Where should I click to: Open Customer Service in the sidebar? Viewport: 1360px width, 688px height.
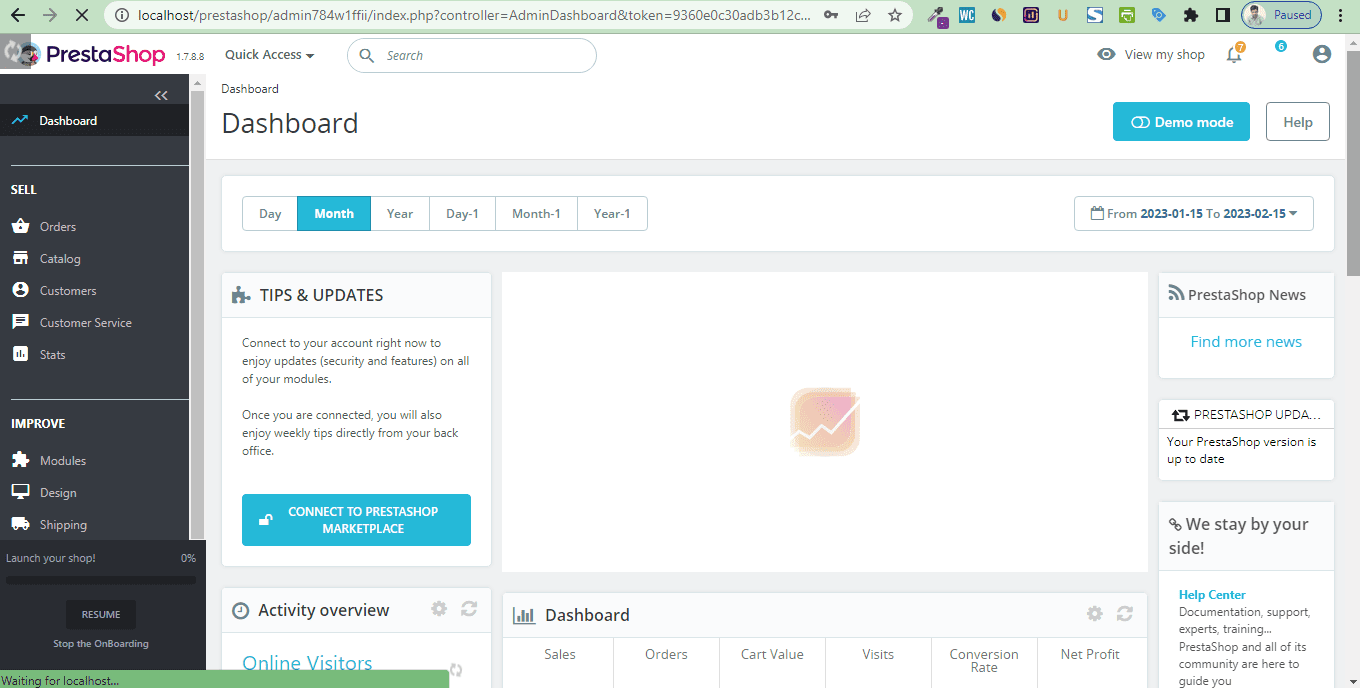coord(86,323)
